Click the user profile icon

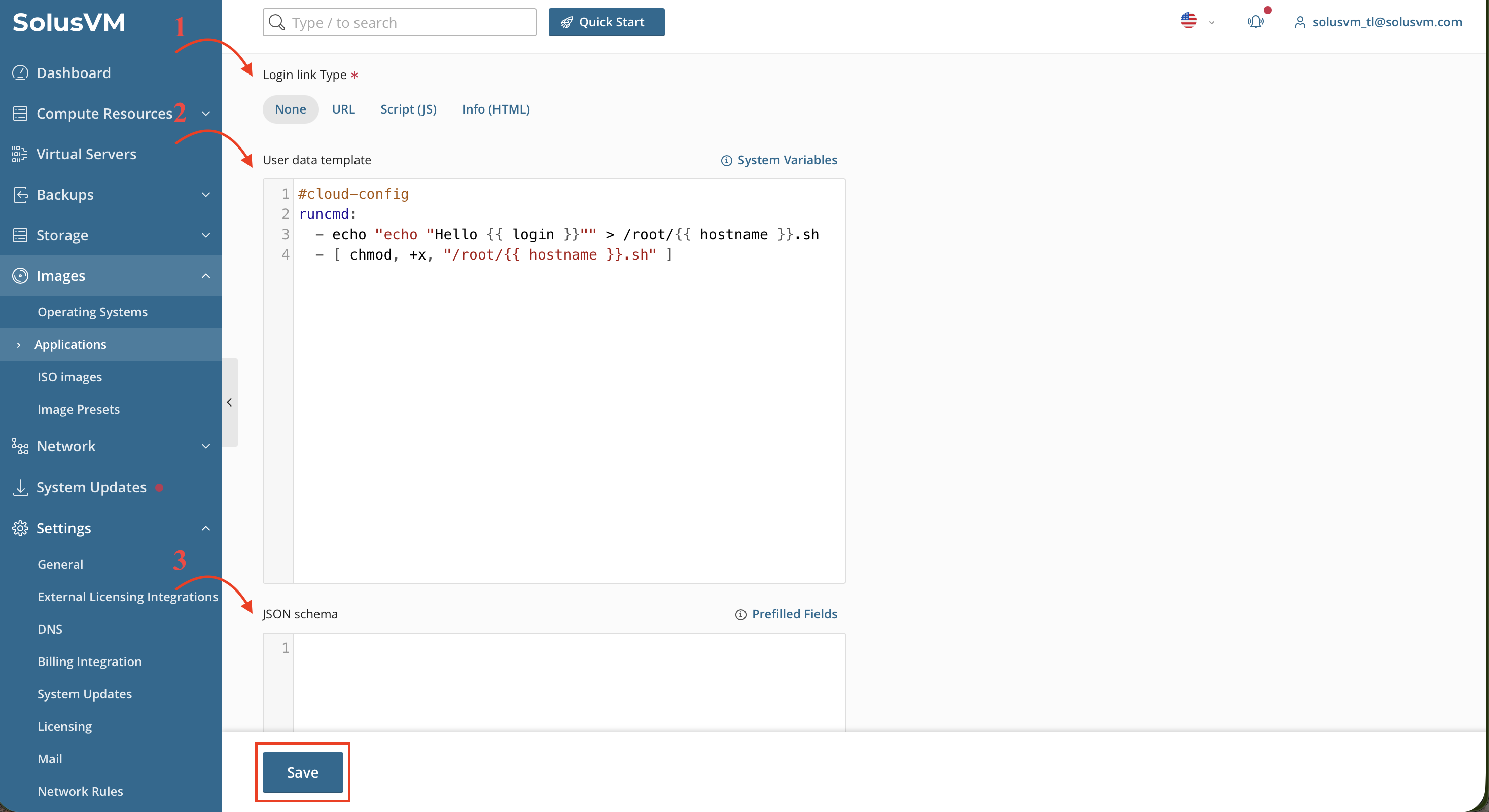(1300, 22)
